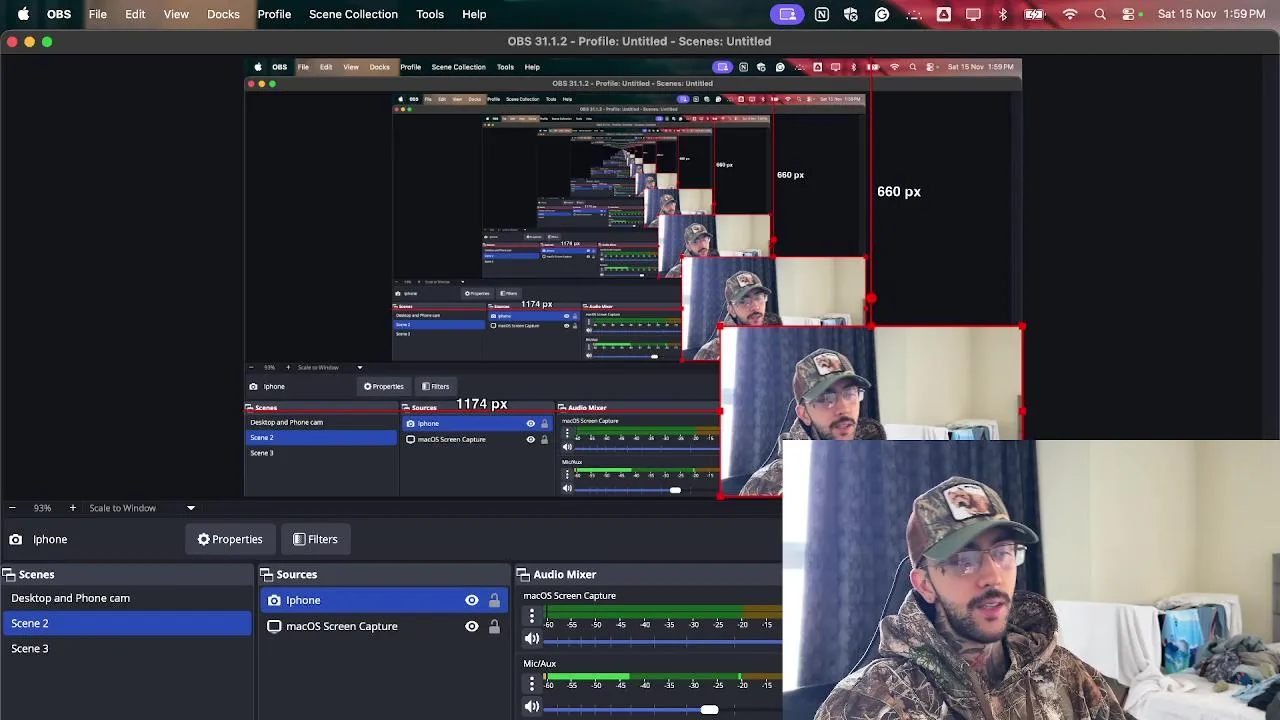
Task: Click the Audio Mixer dock header icon
Action: 523,574
